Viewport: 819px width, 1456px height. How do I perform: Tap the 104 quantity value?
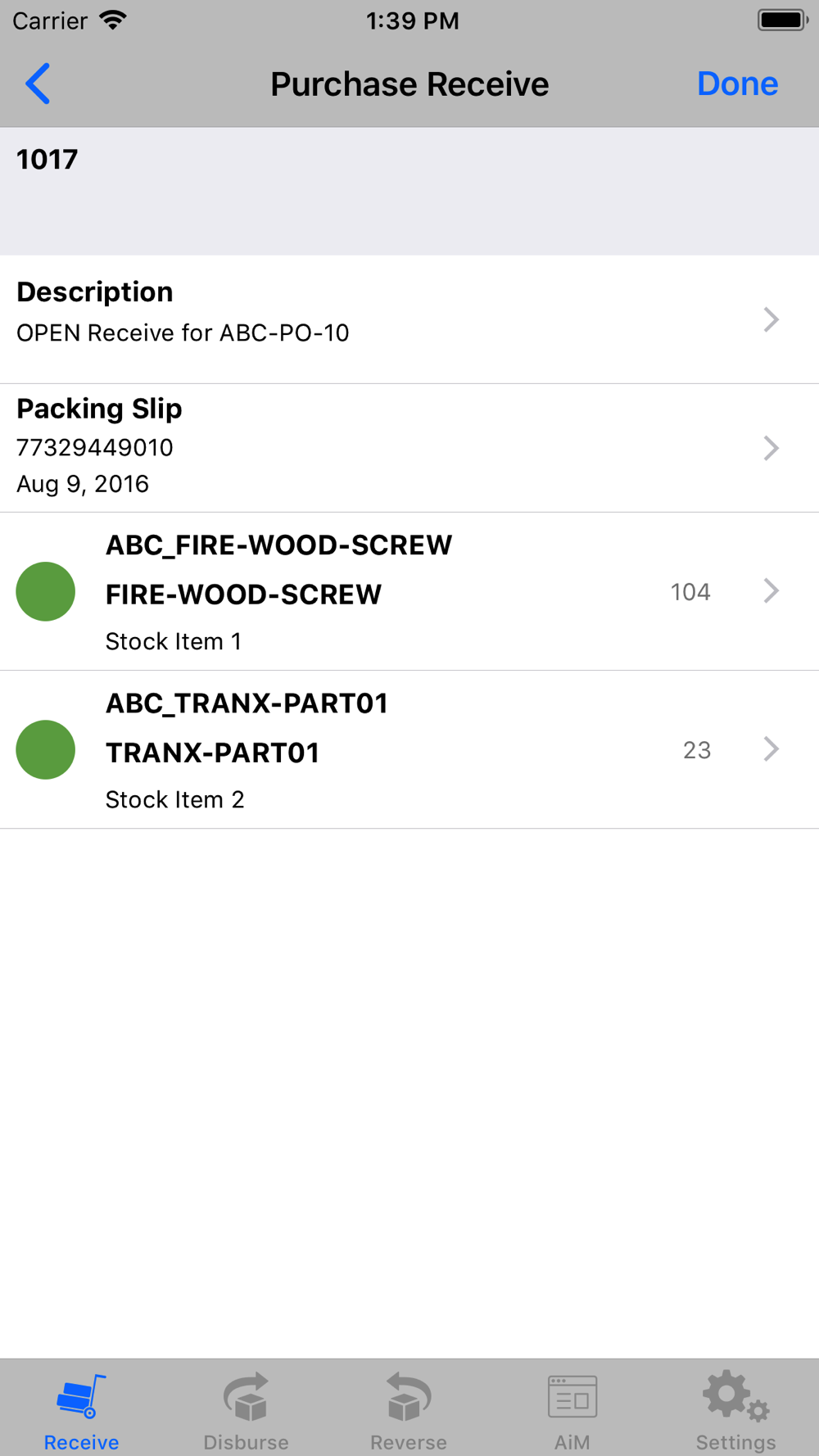coord(690,592)
